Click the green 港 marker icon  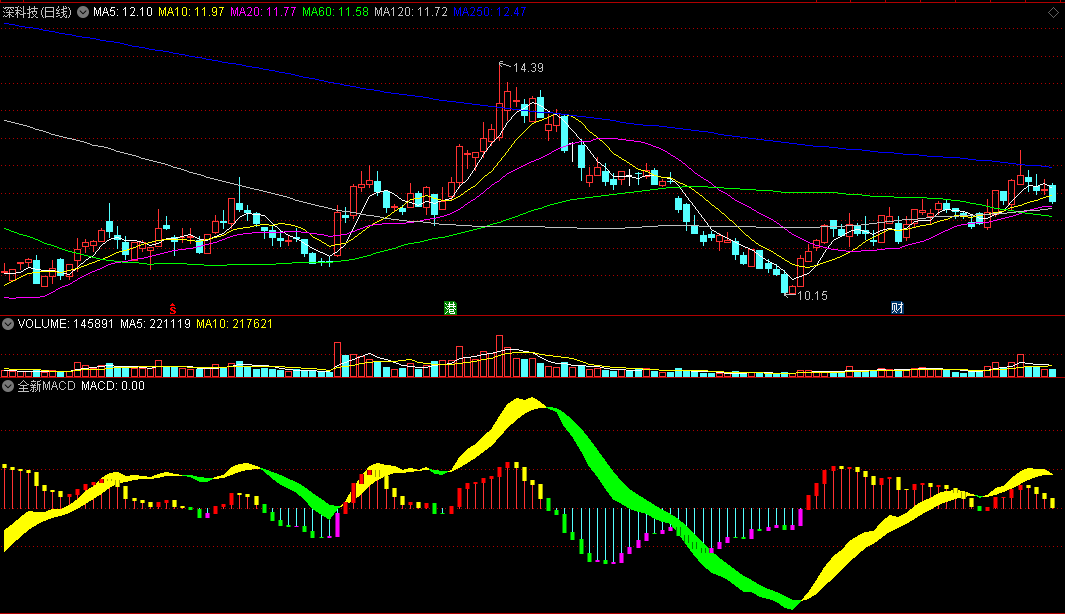pyautogui.click(x=450, y=308)
